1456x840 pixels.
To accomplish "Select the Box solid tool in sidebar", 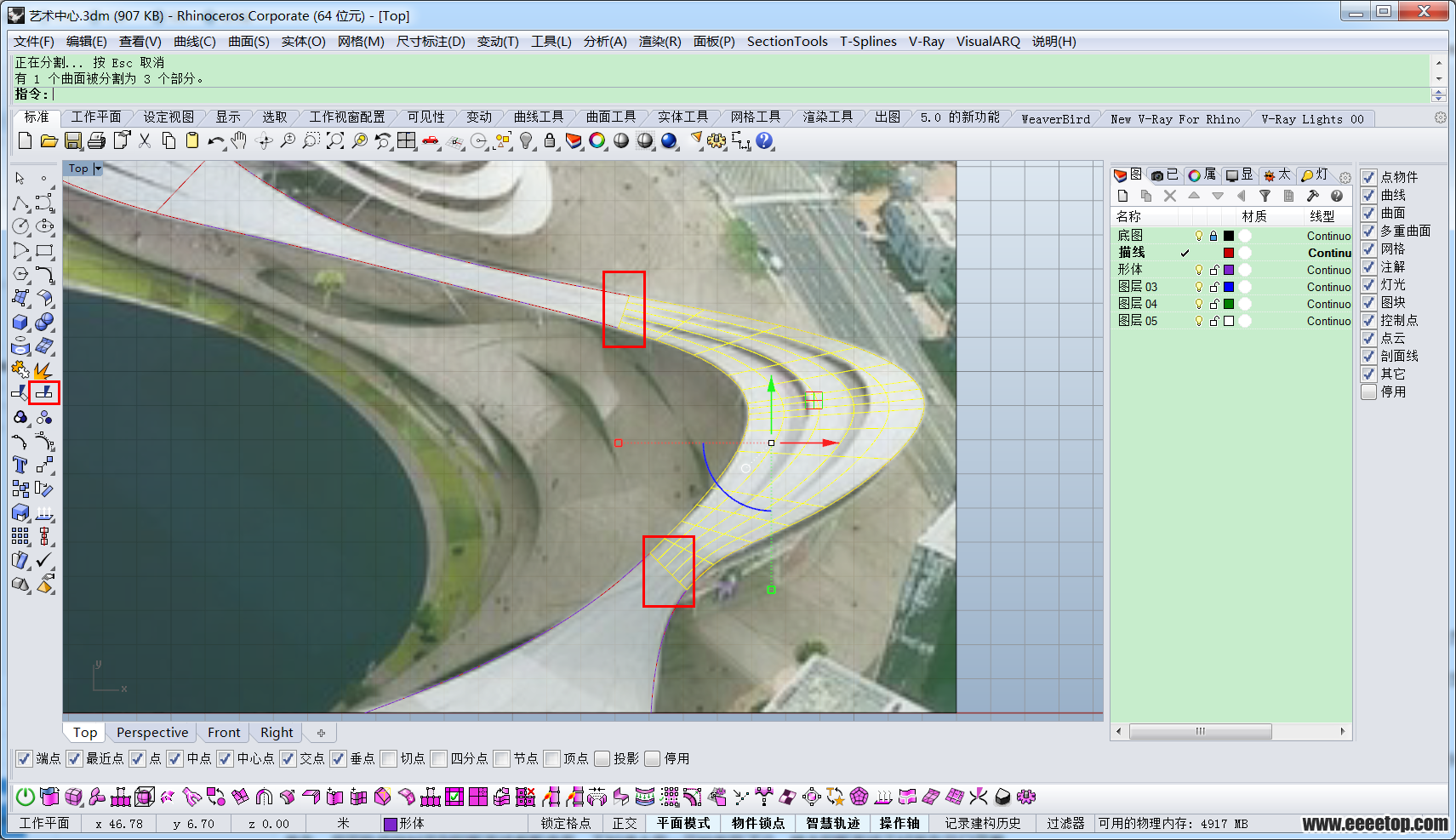I will pyautogui.click(x=20, y=322).
